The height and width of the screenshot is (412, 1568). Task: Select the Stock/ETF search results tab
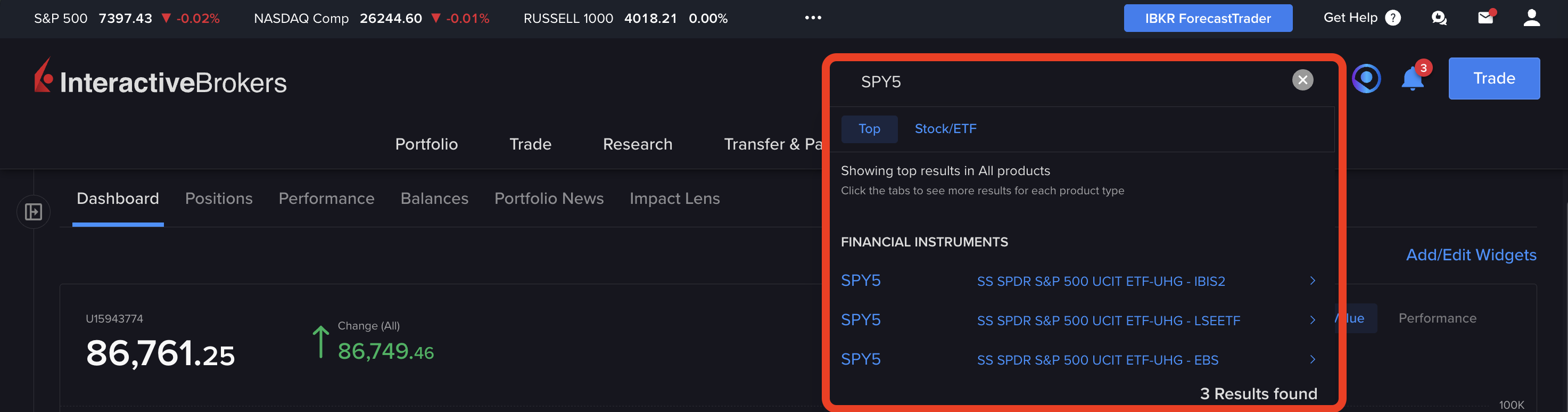945,129
